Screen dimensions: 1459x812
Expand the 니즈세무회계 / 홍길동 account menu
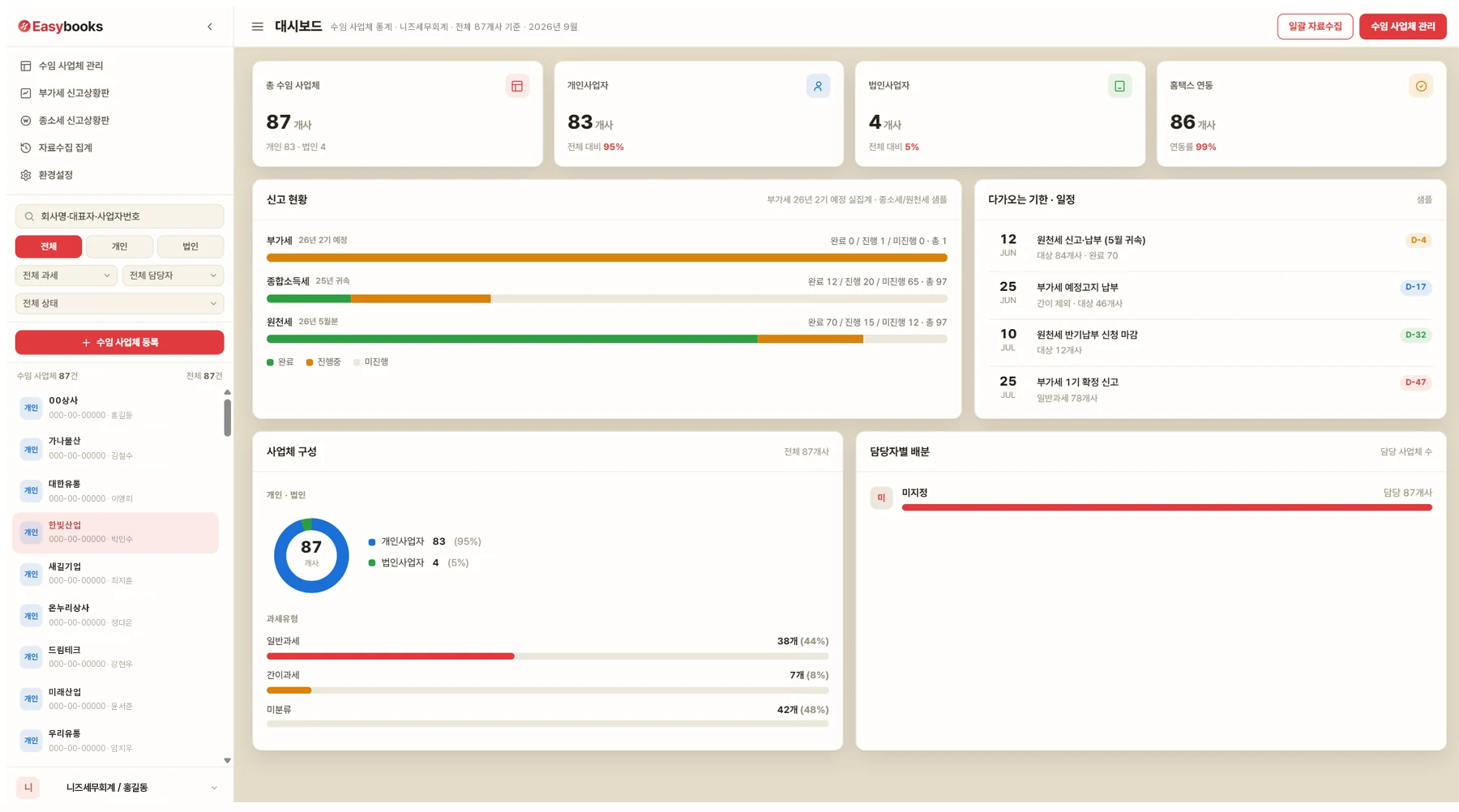point(118,788)
